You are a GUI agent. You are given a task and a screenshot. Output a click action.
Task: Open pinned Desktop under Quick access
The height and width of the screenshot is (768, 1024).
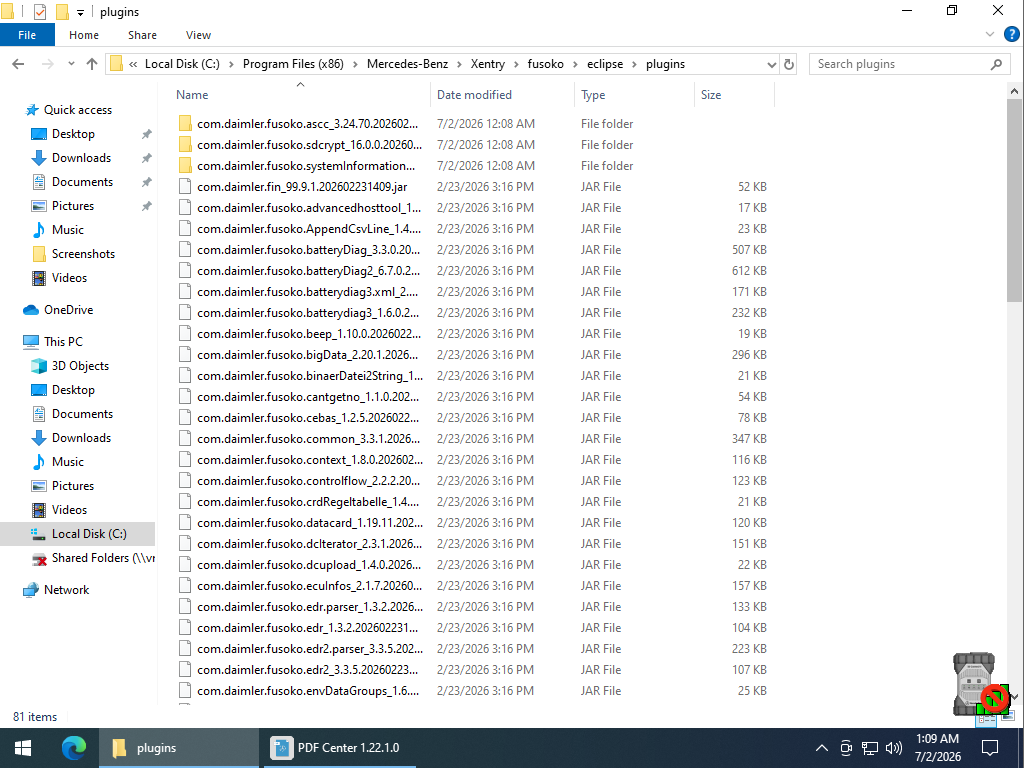point(72,134)
